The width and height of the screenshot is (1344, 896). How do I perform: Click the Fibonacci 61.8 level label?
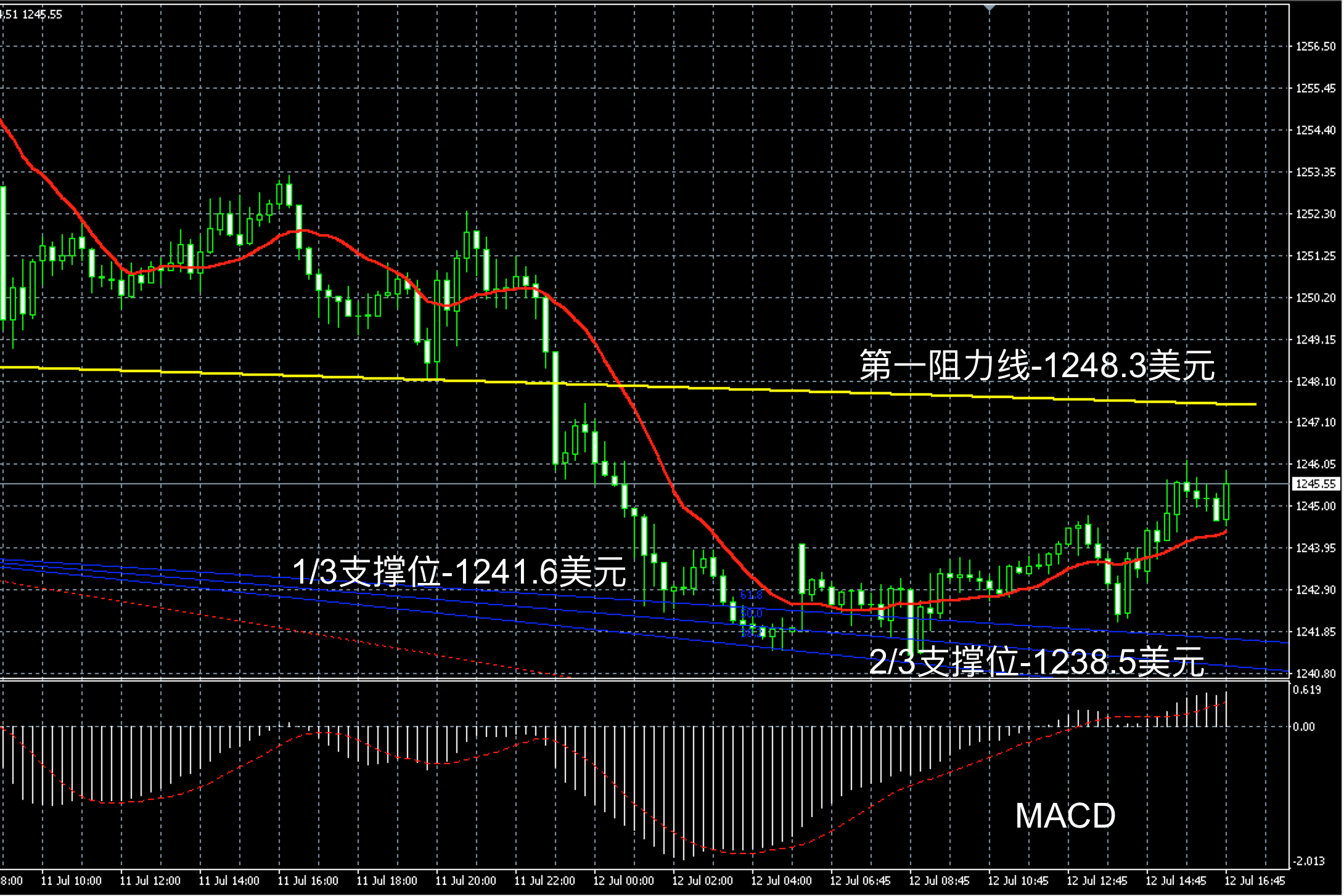(751, 595)
